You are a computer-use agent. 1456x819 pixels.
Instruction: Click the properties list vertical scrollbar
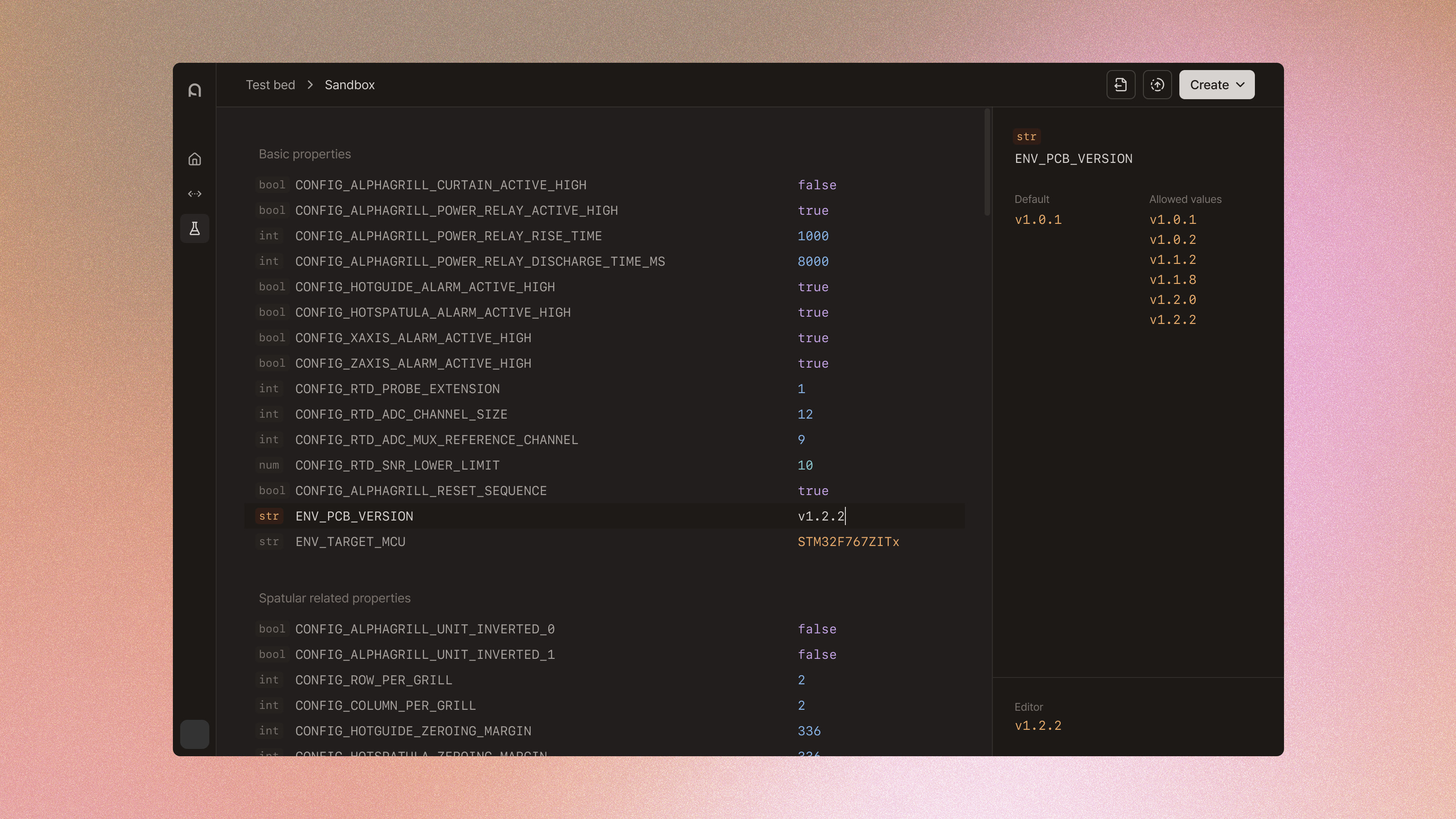coord(987,162)
